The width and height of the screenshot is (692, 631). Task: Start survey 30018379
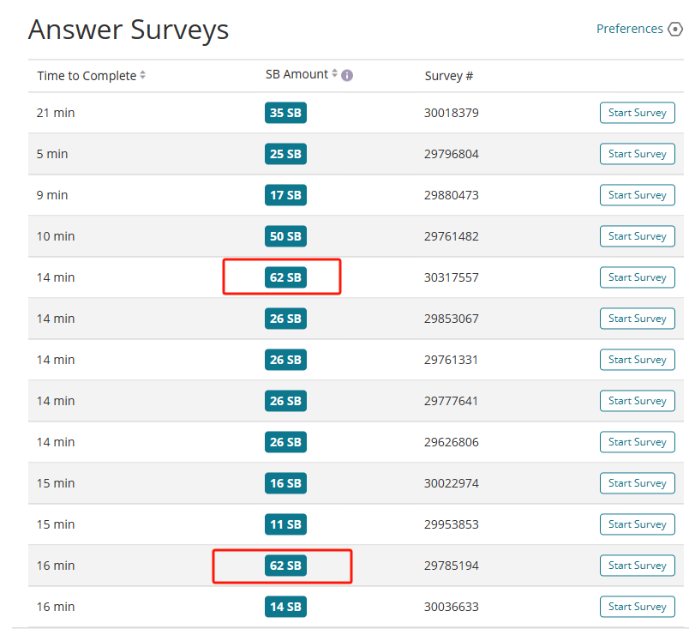point(637,113)
